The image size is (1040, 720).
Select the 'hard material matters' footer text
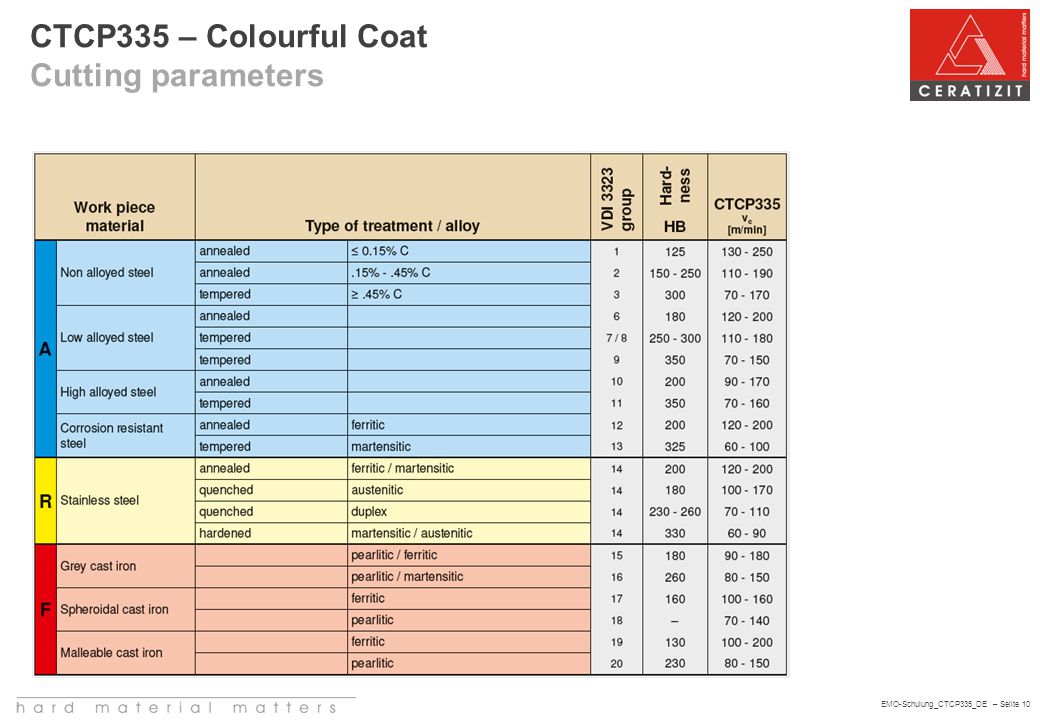coord(176,708)
